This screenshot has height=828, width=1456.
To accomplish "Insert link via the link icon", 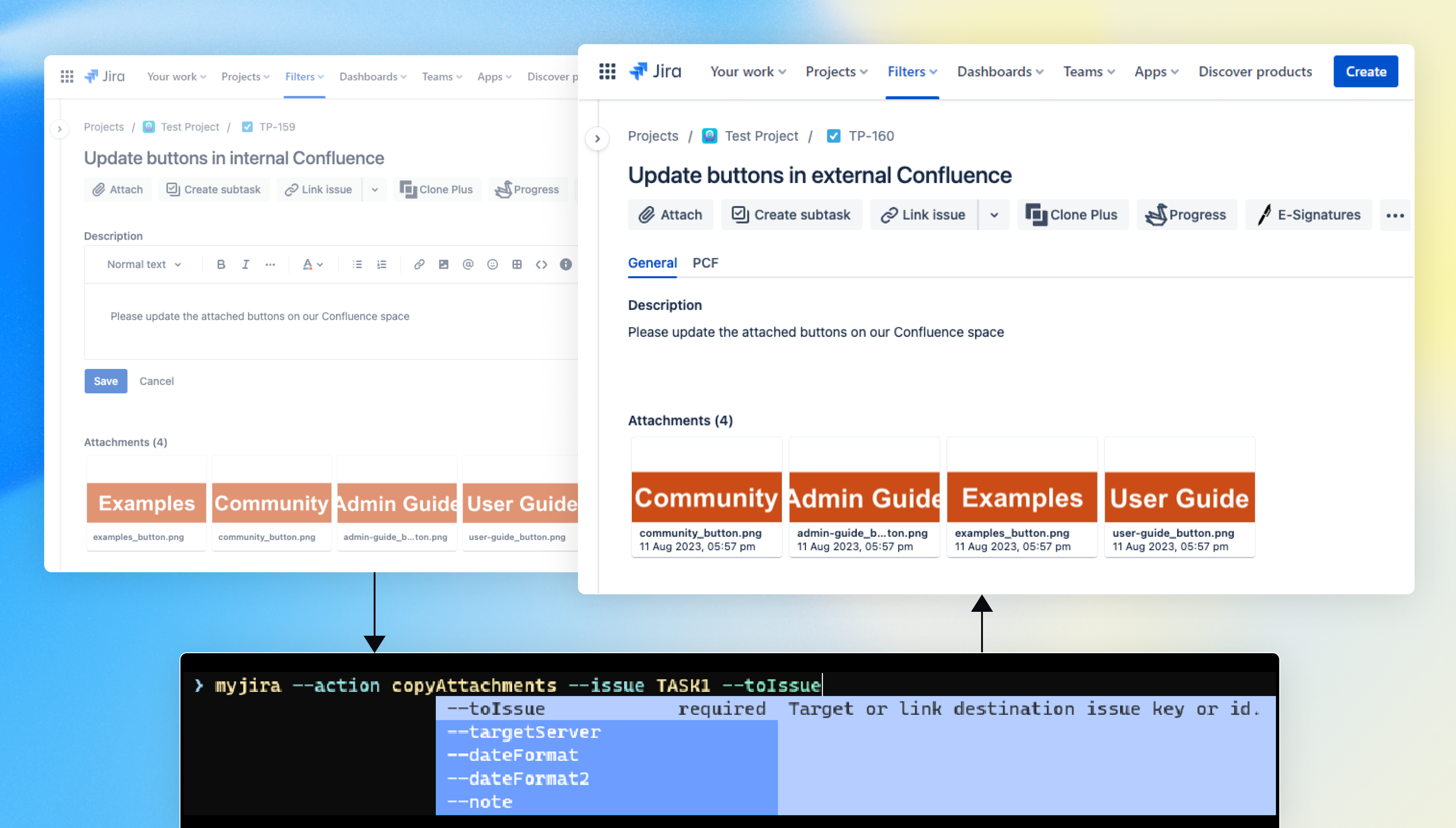I will tap(419, 264).
